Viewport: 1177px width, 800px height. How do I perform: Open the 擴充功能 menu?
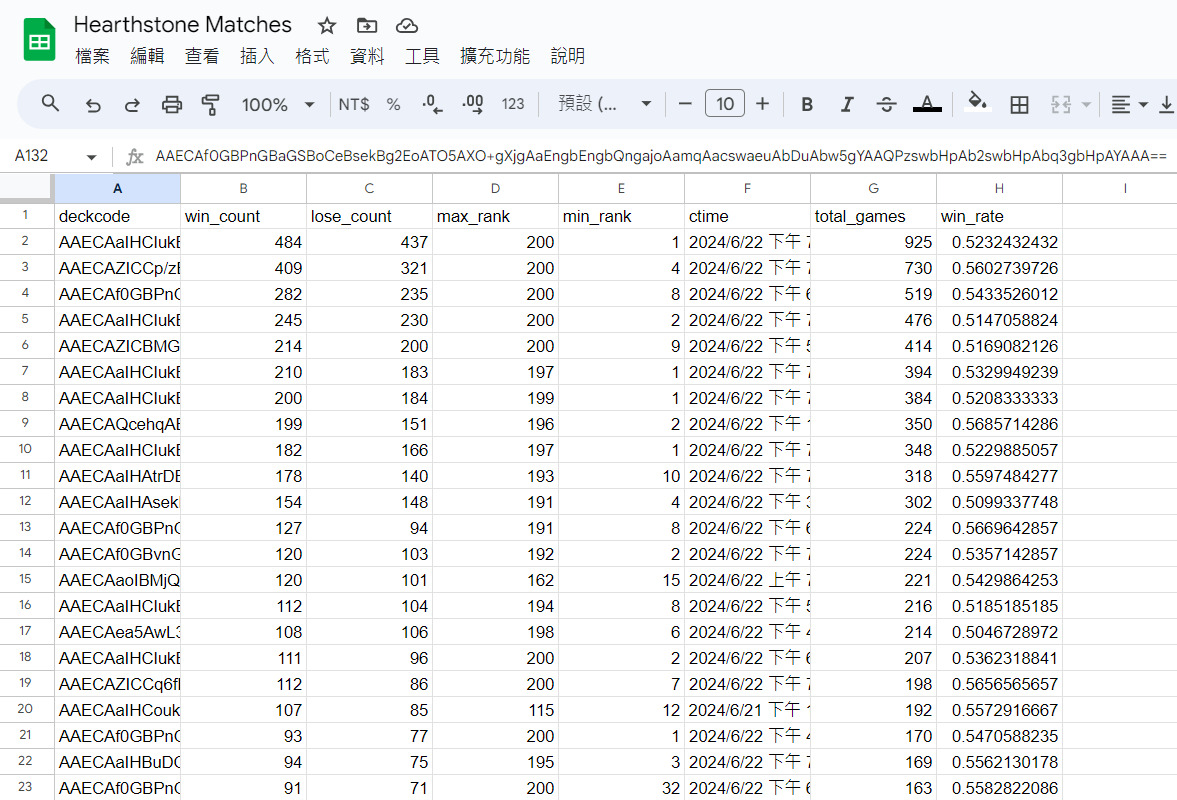[495, 56]
